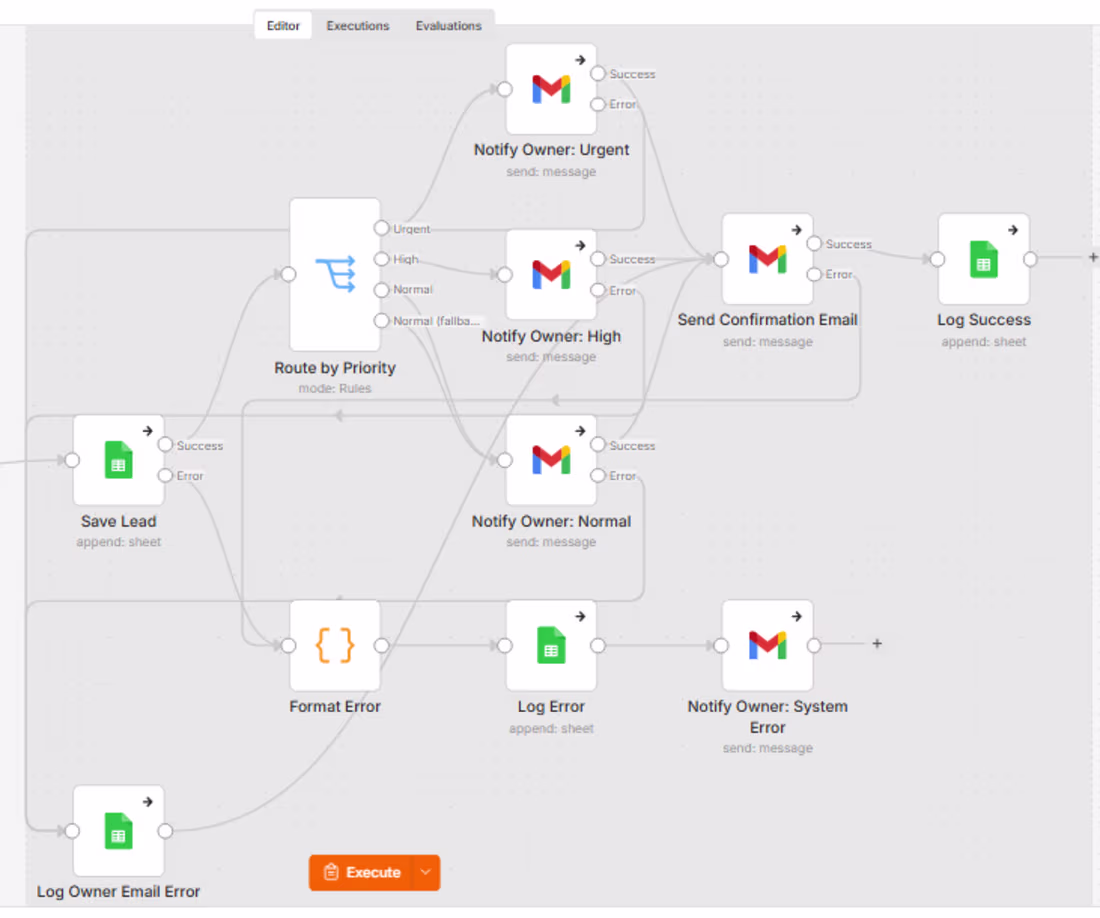
Task: Open the Send Confirmation Email Gmail node
Action: (x=767, y=259)
